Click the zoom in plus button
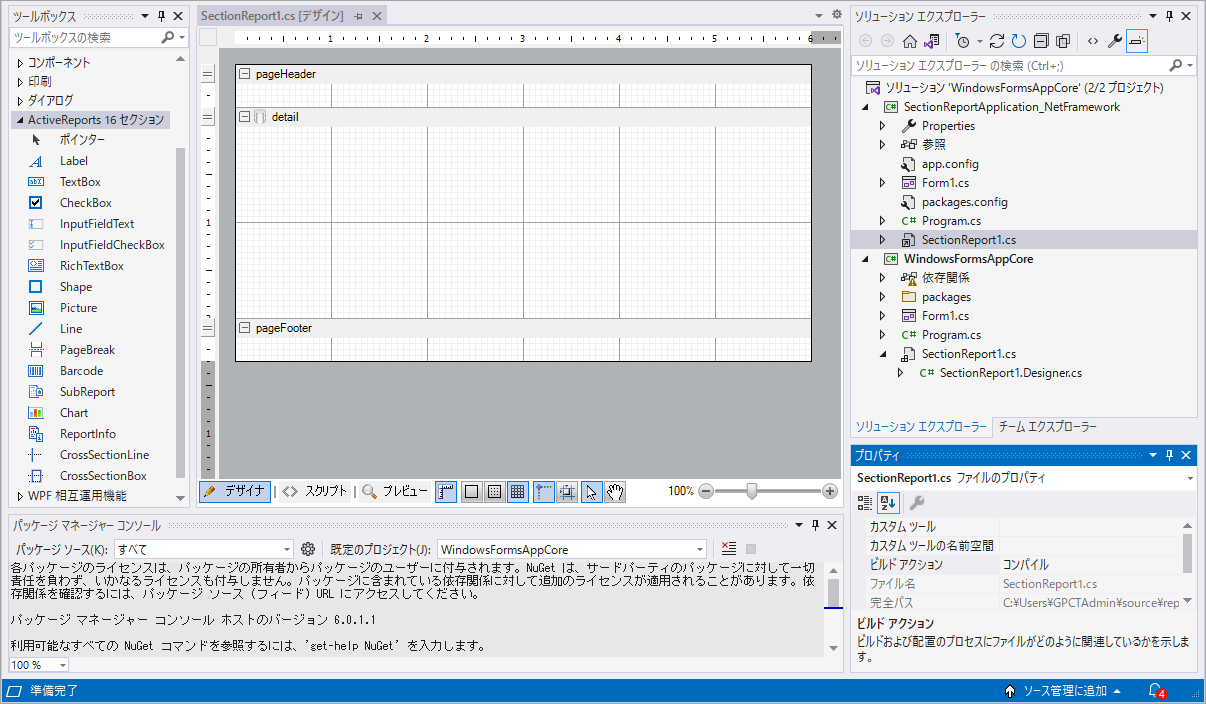This screenshot has height=704, width=1206. pyautogui.click(x=829, y=491)
